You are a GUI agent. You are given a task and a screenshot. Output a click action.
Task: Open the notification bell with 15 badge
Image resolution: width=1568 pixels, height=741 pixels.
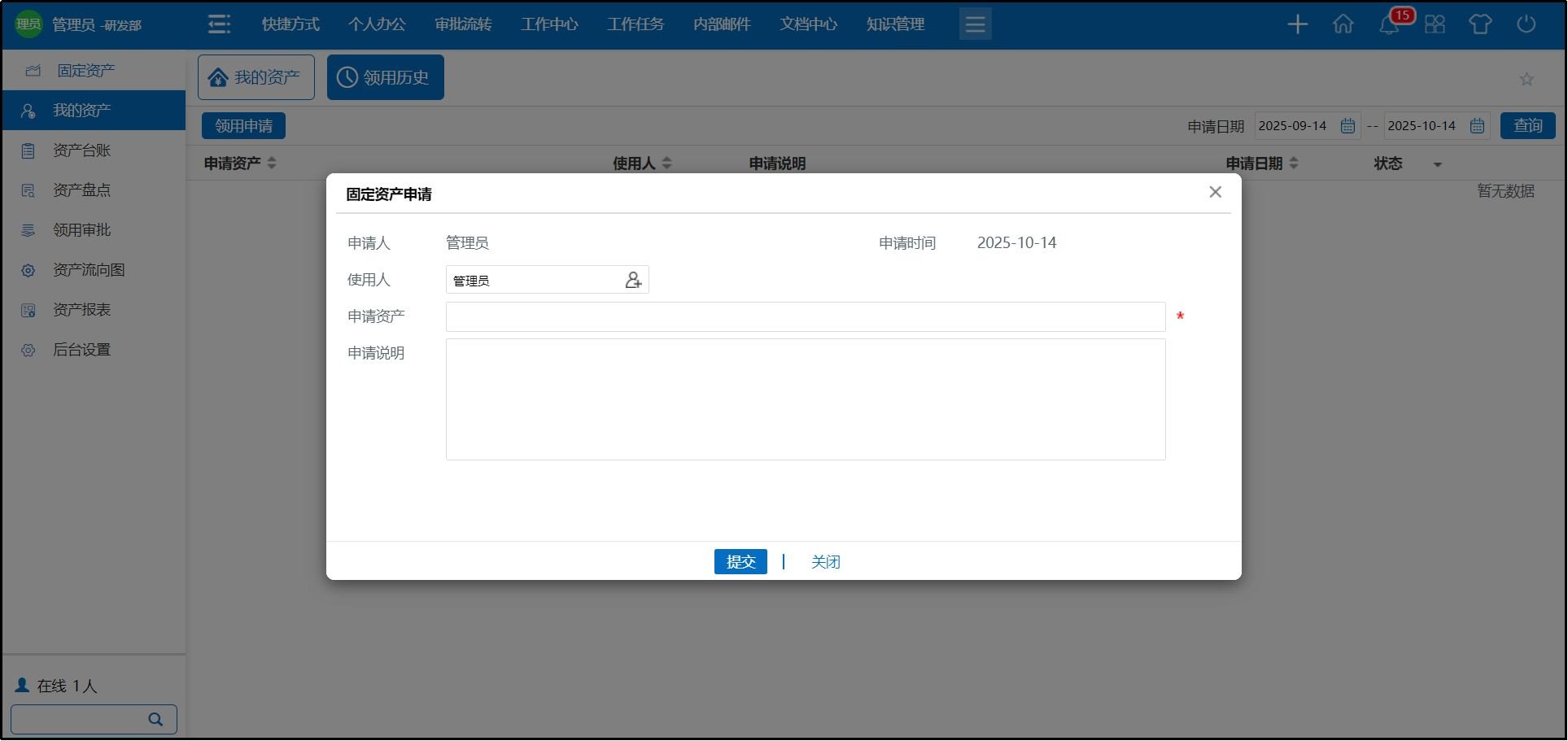[1390, 24]
